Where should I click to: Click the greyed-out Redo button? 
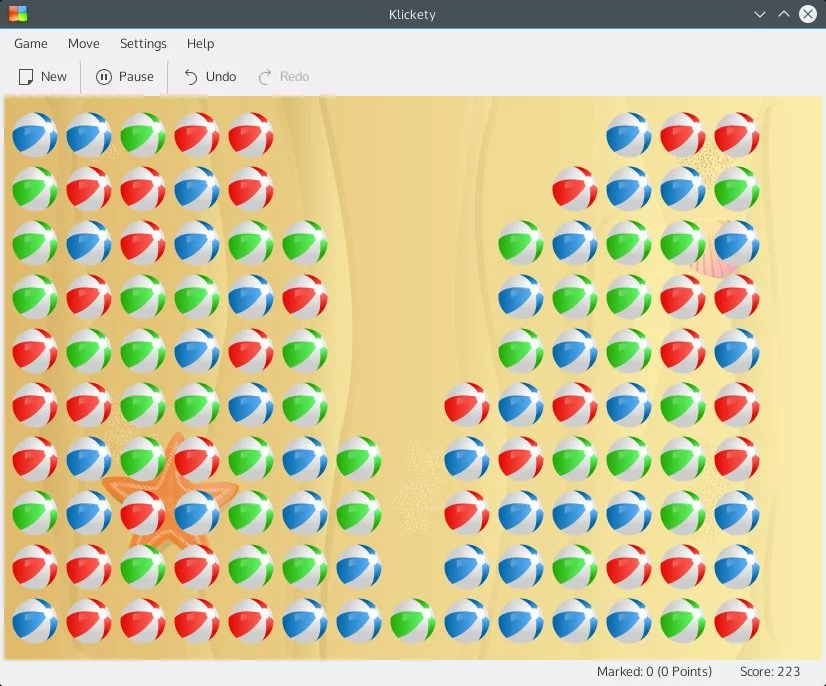pos(284,77)
